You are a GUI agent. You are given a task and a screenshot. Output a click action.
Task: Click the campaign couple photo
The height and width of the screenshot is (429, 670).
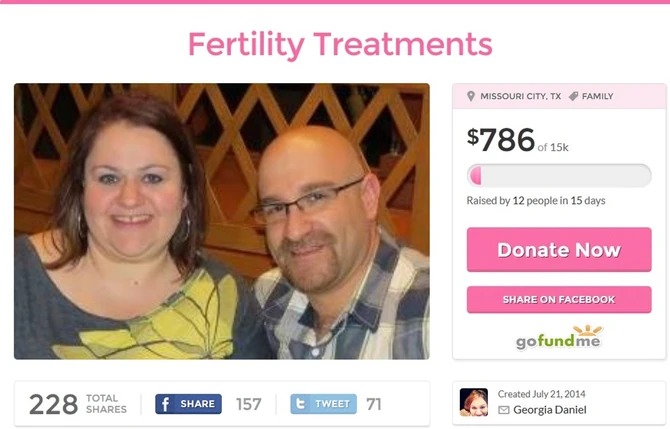pyautogui.click(x=222, y=221)
